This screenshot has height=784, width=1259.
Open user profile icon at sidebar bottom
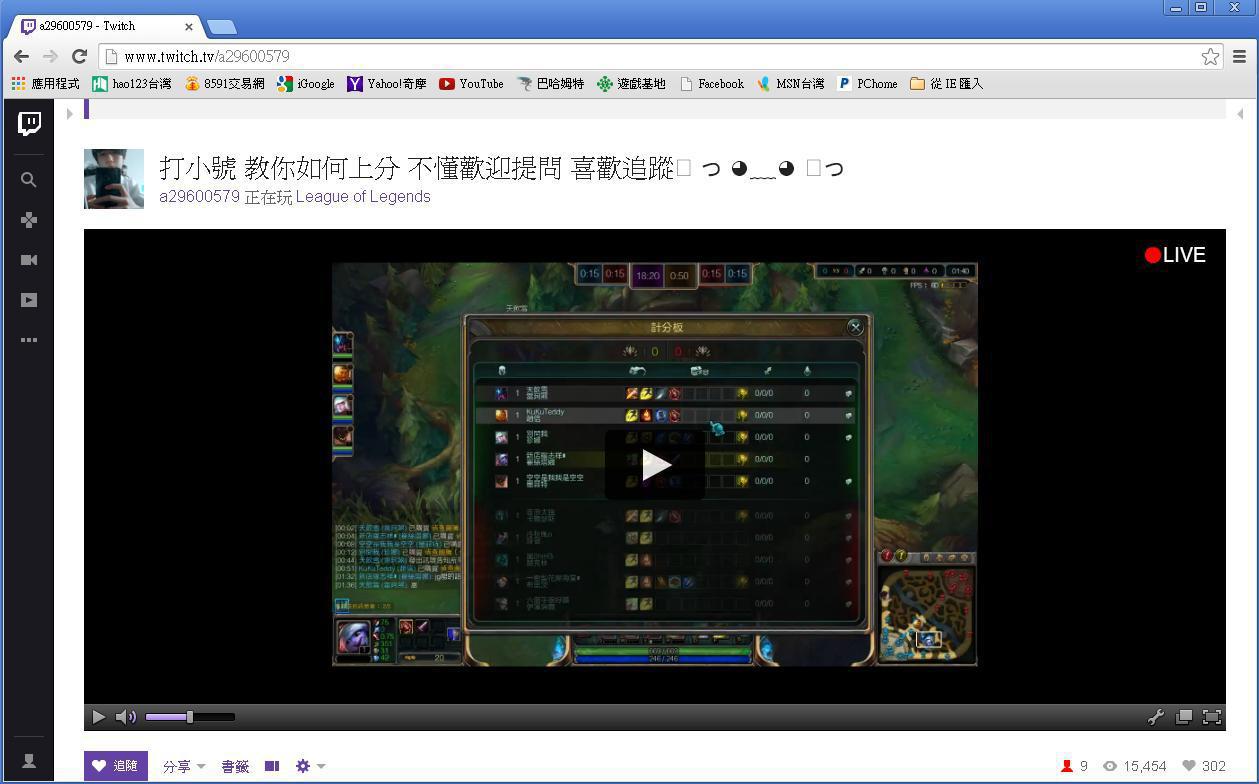(29, 761)
